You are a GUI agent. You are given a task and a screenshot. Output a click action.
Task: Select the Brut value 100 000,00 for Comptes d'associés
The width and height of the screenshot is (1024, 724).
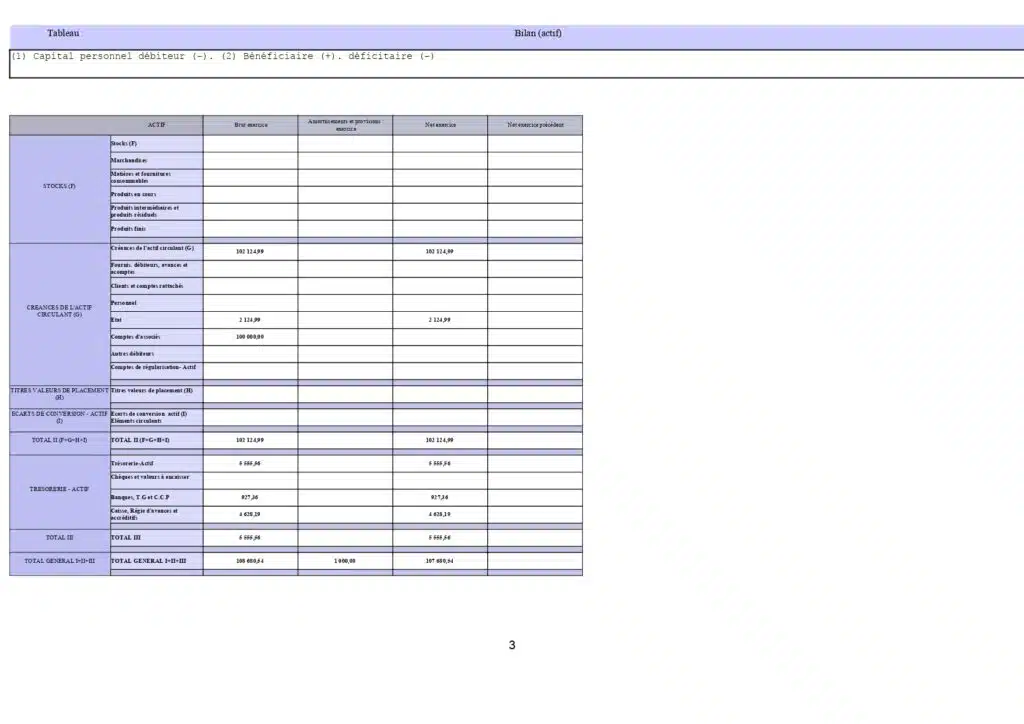(250, 337)
